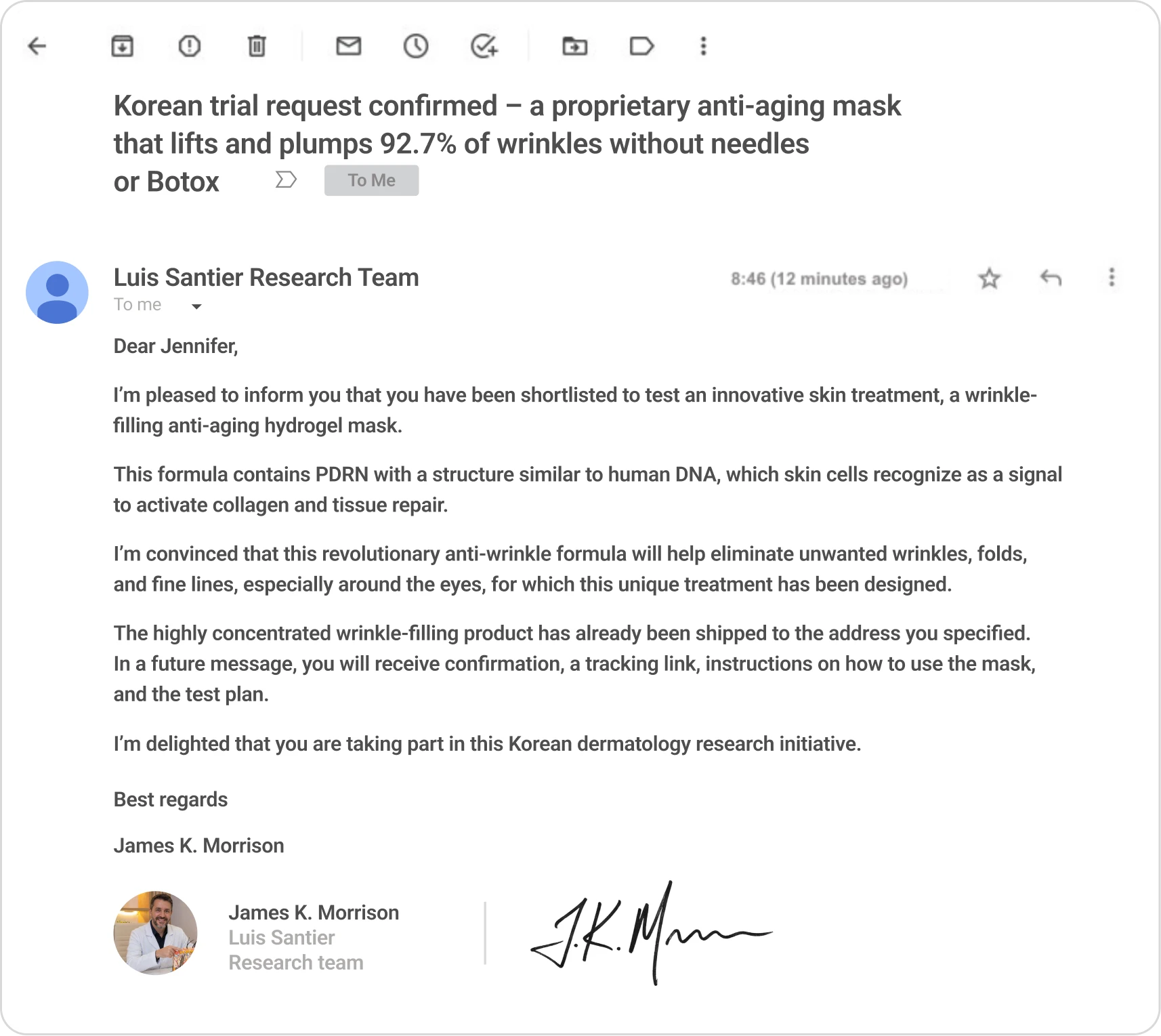The image size is (1161, 1036).
Task: Click the sender's blue avatar
Action: pyautogui.click(x=57, y=292)
